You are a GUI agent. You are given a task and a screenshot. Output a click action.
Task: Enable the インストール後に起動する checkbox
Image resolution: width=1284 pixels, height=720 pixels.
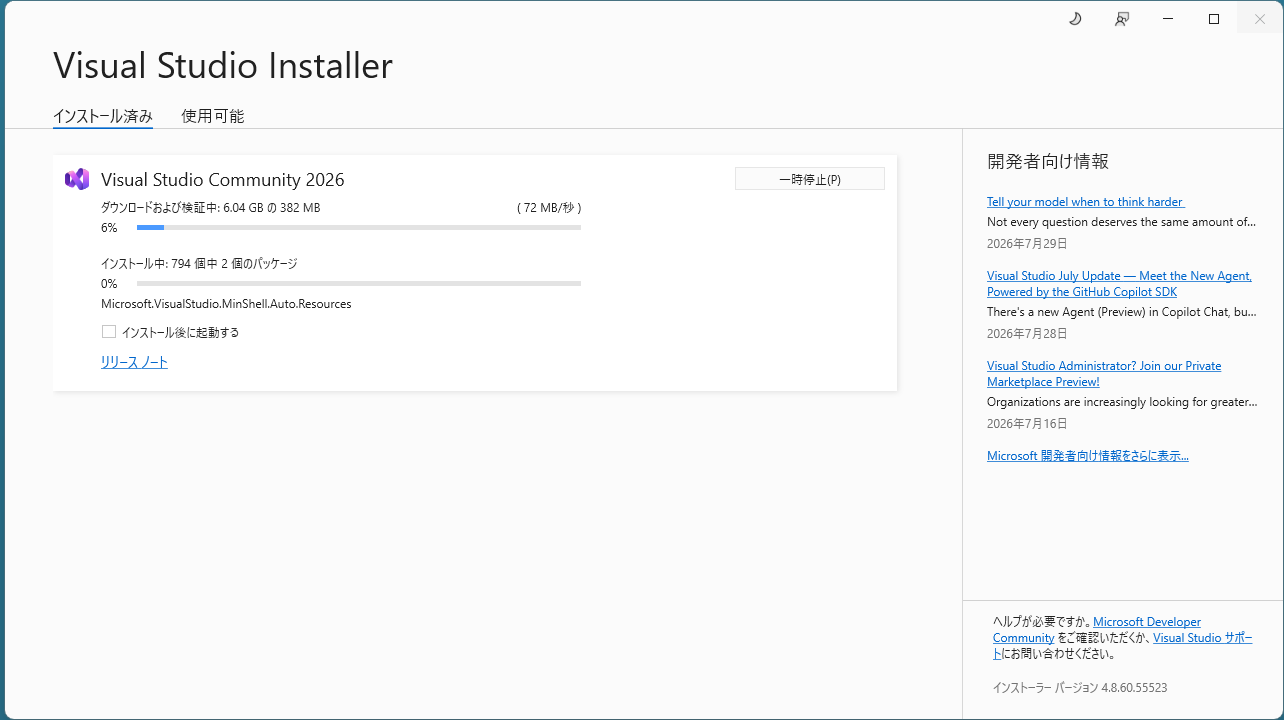coord(109,332)
